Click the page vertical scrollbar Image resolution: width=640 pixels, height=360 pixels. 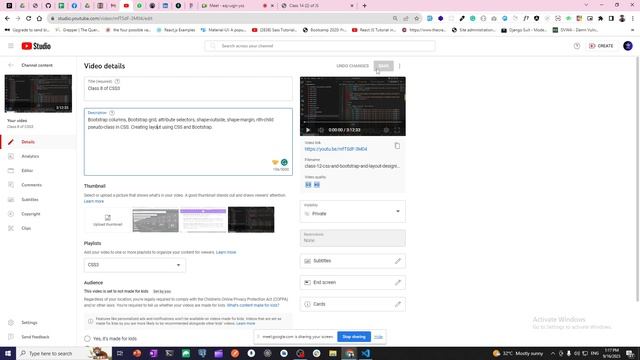coord(638,180)
